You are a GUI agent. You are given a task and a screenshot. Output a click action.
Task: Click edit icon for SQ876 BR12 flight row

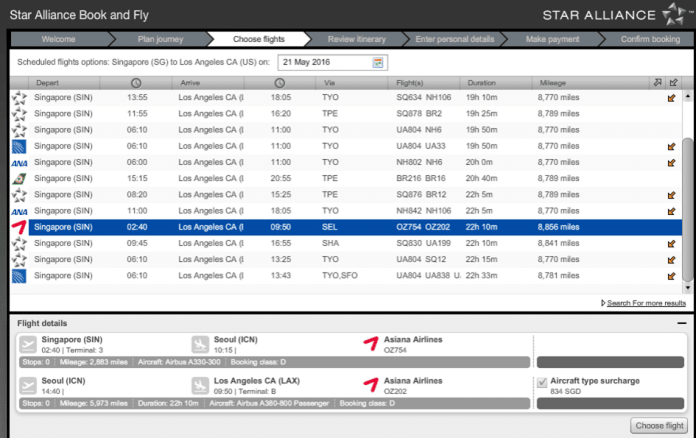(672, 195)
